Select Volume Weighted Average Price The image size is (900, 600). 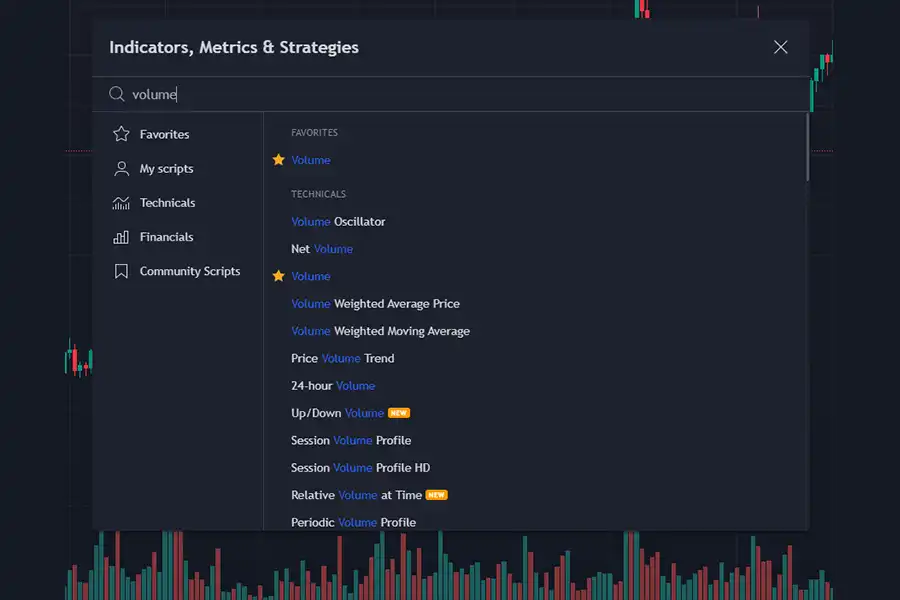click(x=375, y=304)
